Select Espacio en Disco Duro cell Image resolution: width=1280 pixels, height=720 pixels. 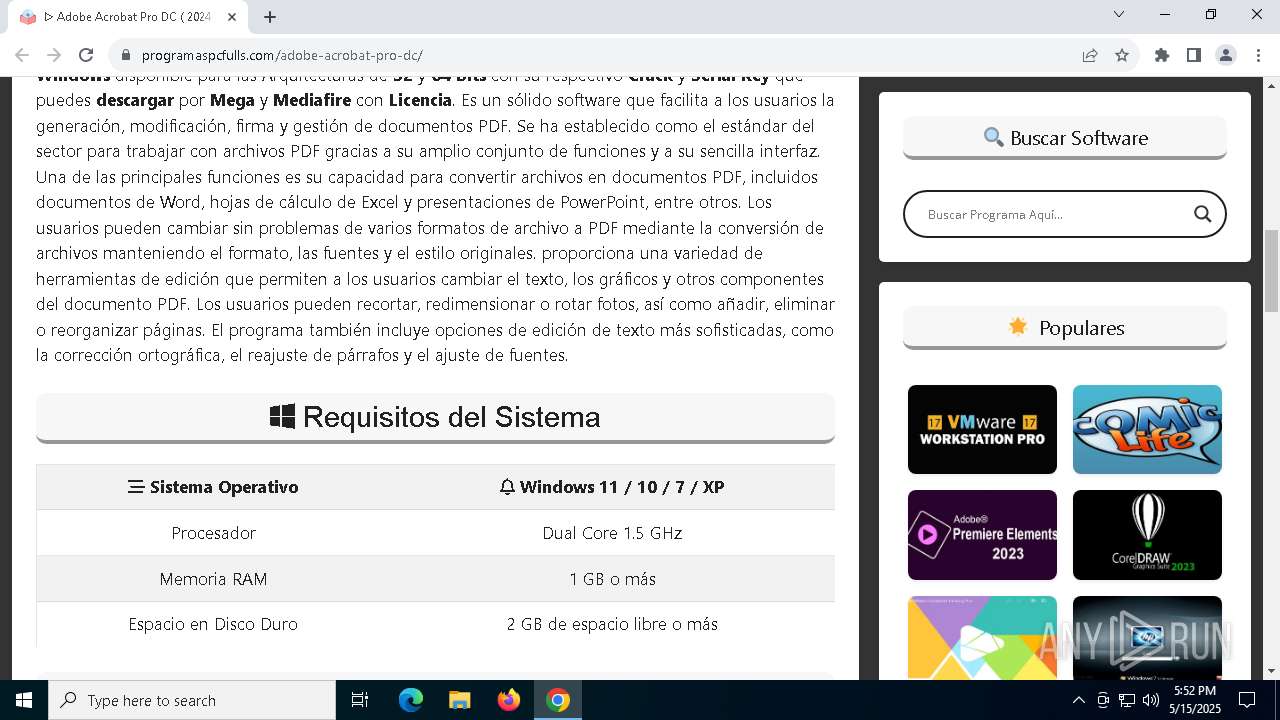click(x=213, y=624)
